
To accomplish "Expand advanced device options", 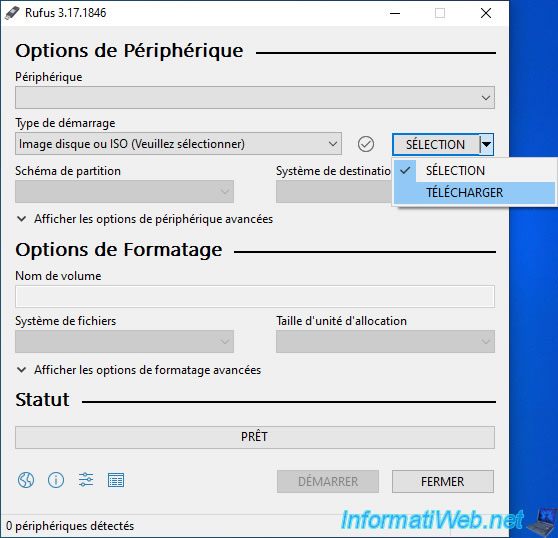I will (145, 219).
